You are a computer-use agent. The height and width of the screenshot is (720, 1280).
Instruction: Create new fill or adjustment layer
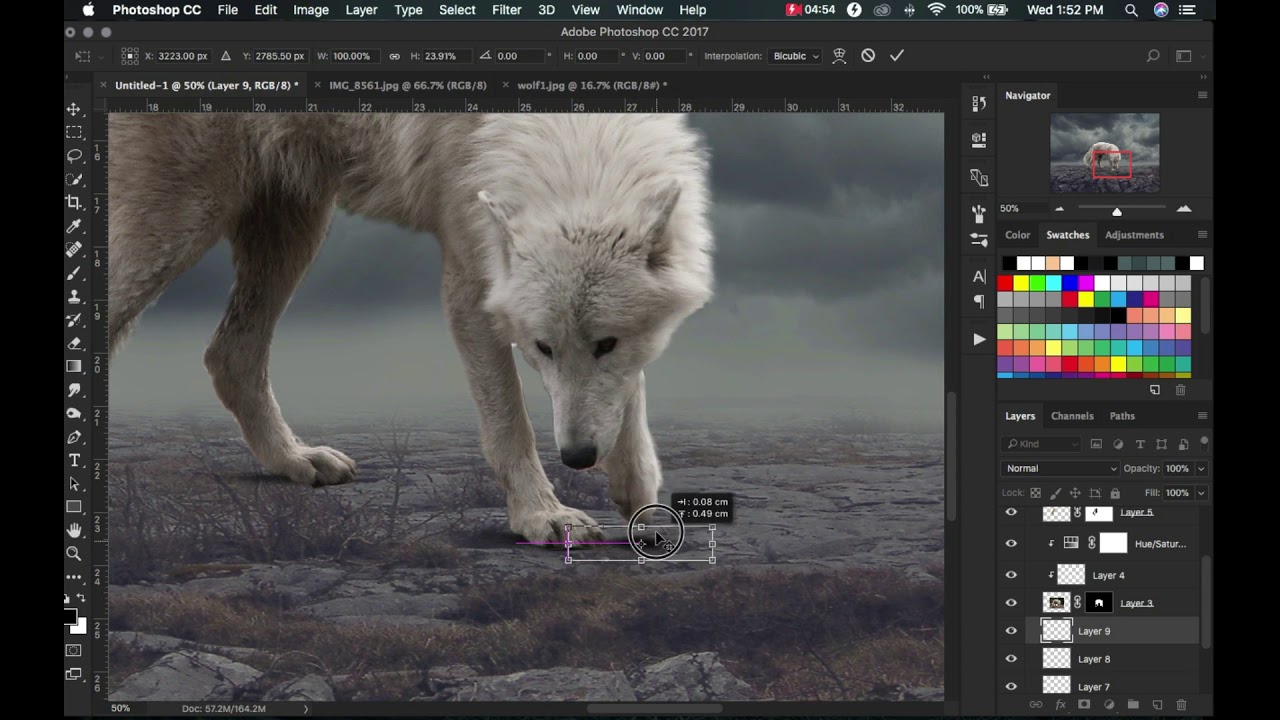pyautogui.click(x=1108, y=705)
